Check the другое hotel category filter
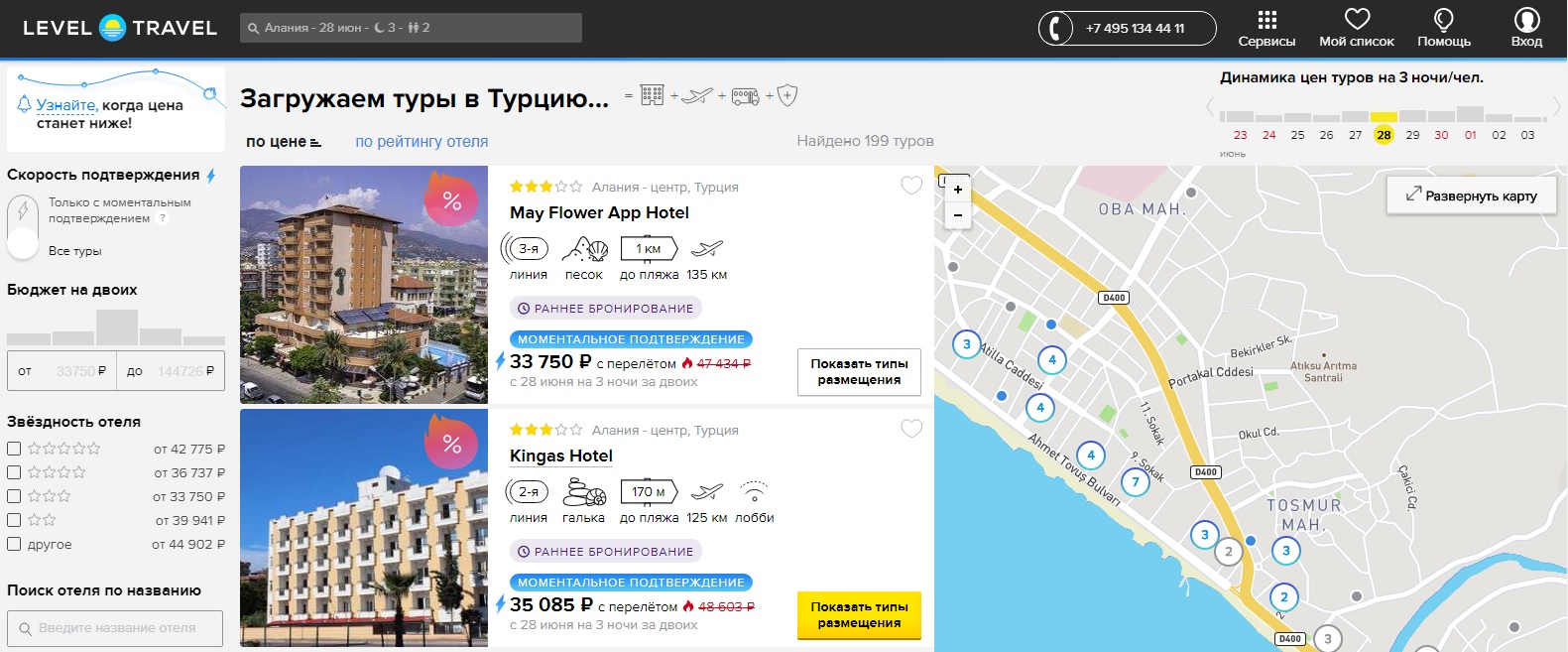1568x652 pixels. point(14,544)
